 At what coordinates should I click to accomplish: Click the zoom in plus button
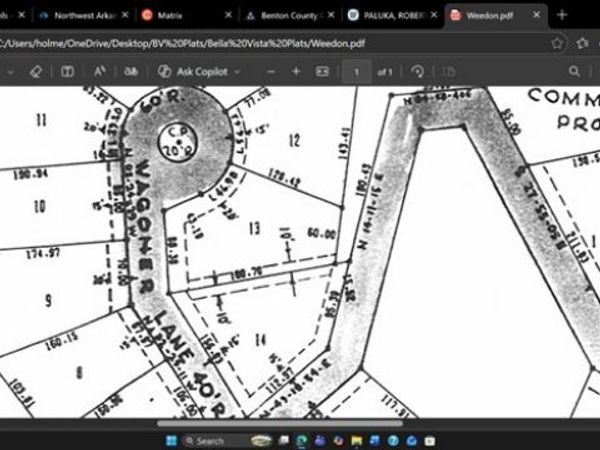[296, 72]
